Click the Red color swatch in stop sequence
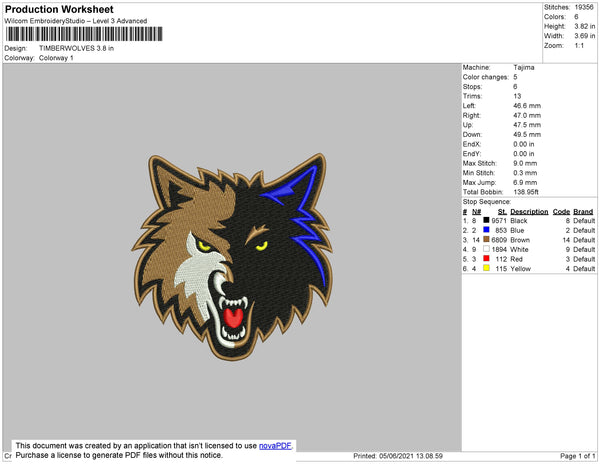The width and height of the screenshot is (600, 464). [x=486, y=258]
